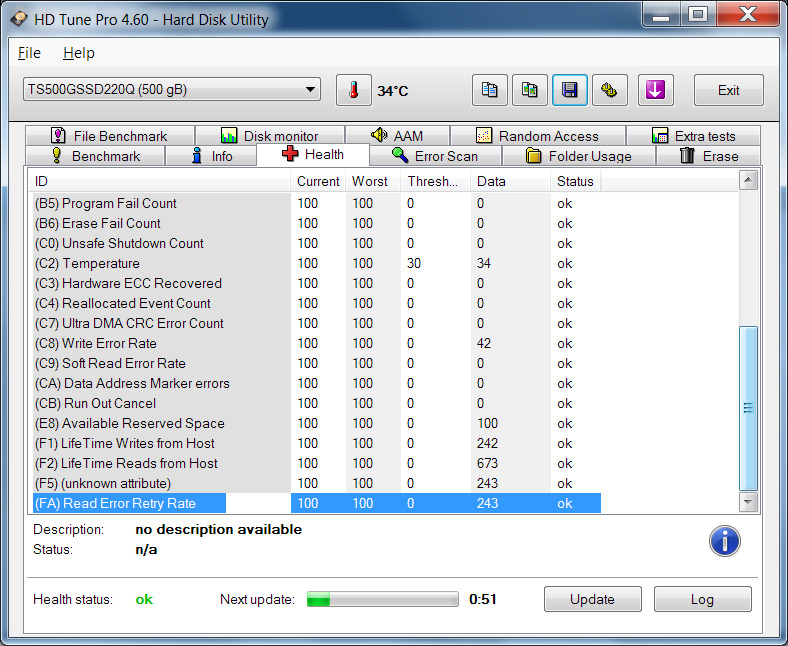
Task: Open options with the wrench icon
Action: 610,90
